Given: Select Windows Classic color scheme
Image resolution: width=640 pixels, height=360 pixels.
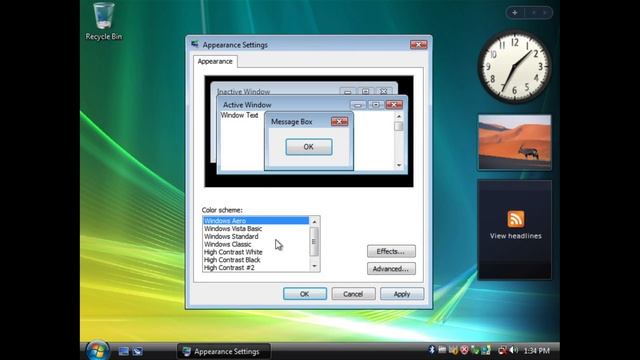Looking at the screenshot, I should [256, 244].
